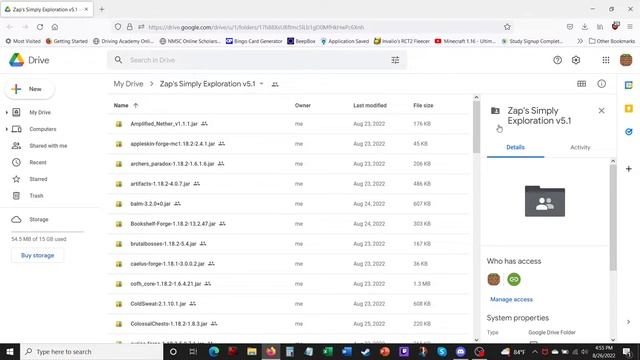
Task: Open Firefox application menu
Action: pyautogui.click(x=630, y=27)
